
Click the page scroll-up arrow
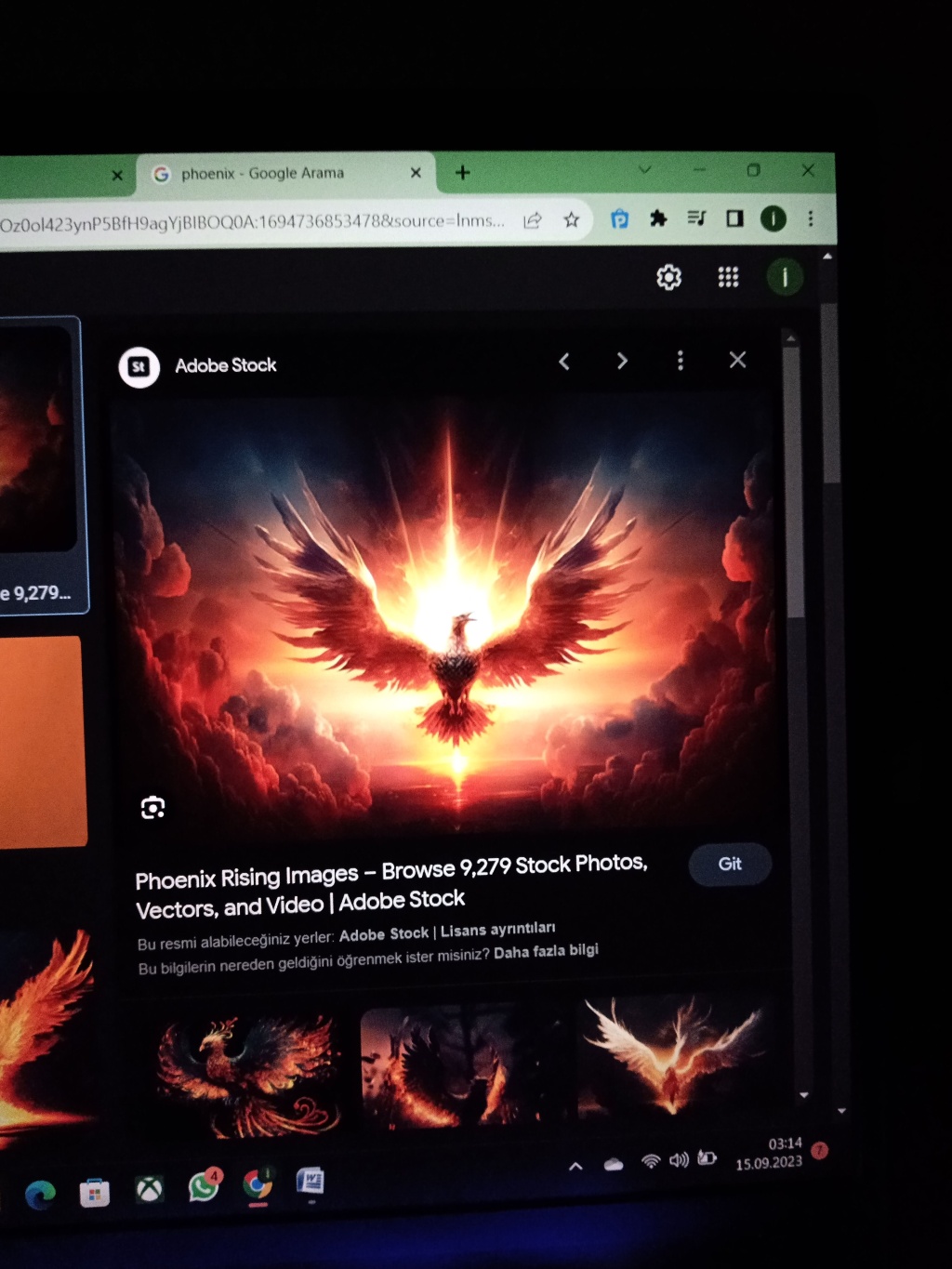827,256
